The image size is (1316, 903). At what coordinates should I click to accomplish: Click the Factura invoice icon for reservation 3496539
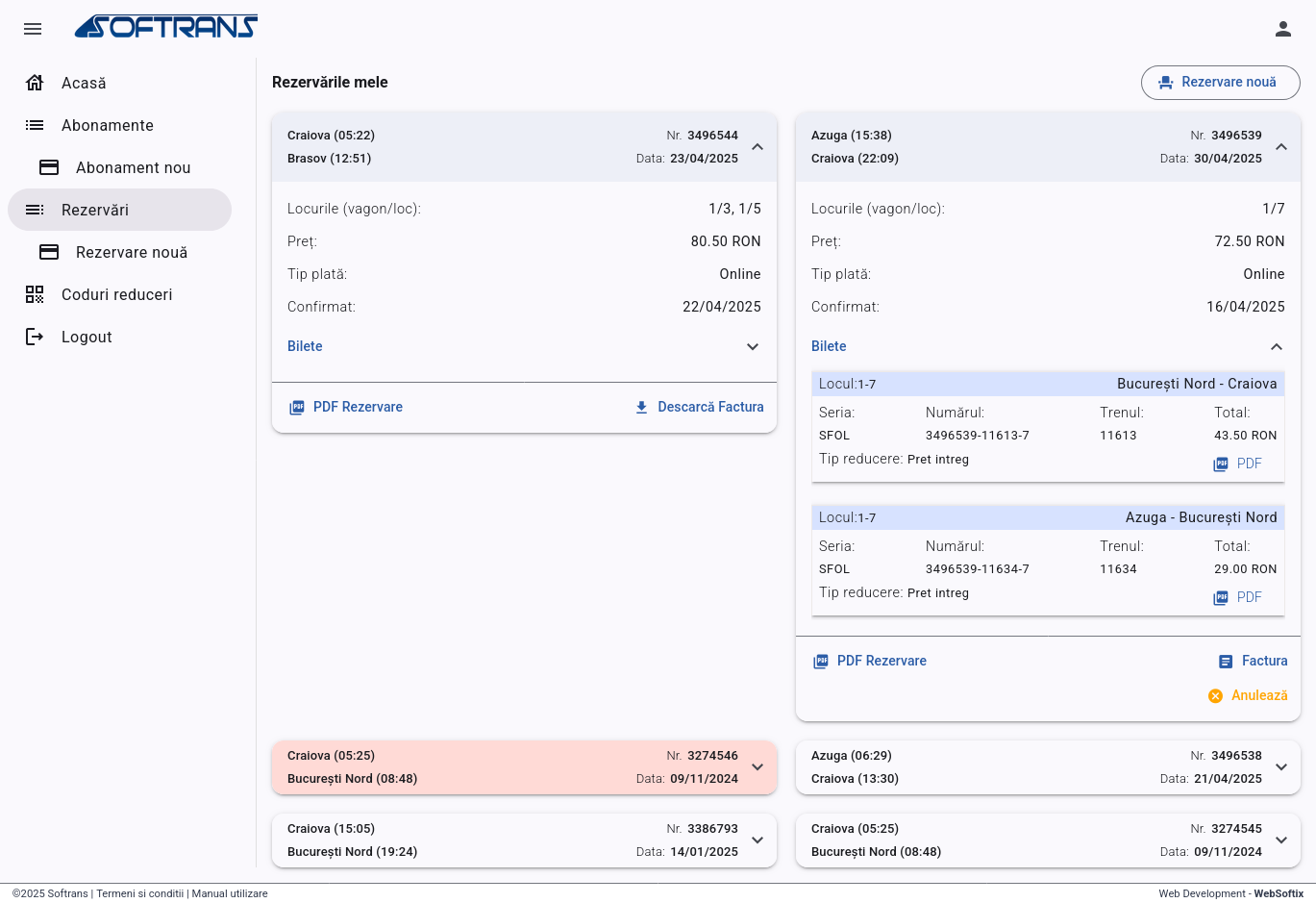1226,661
